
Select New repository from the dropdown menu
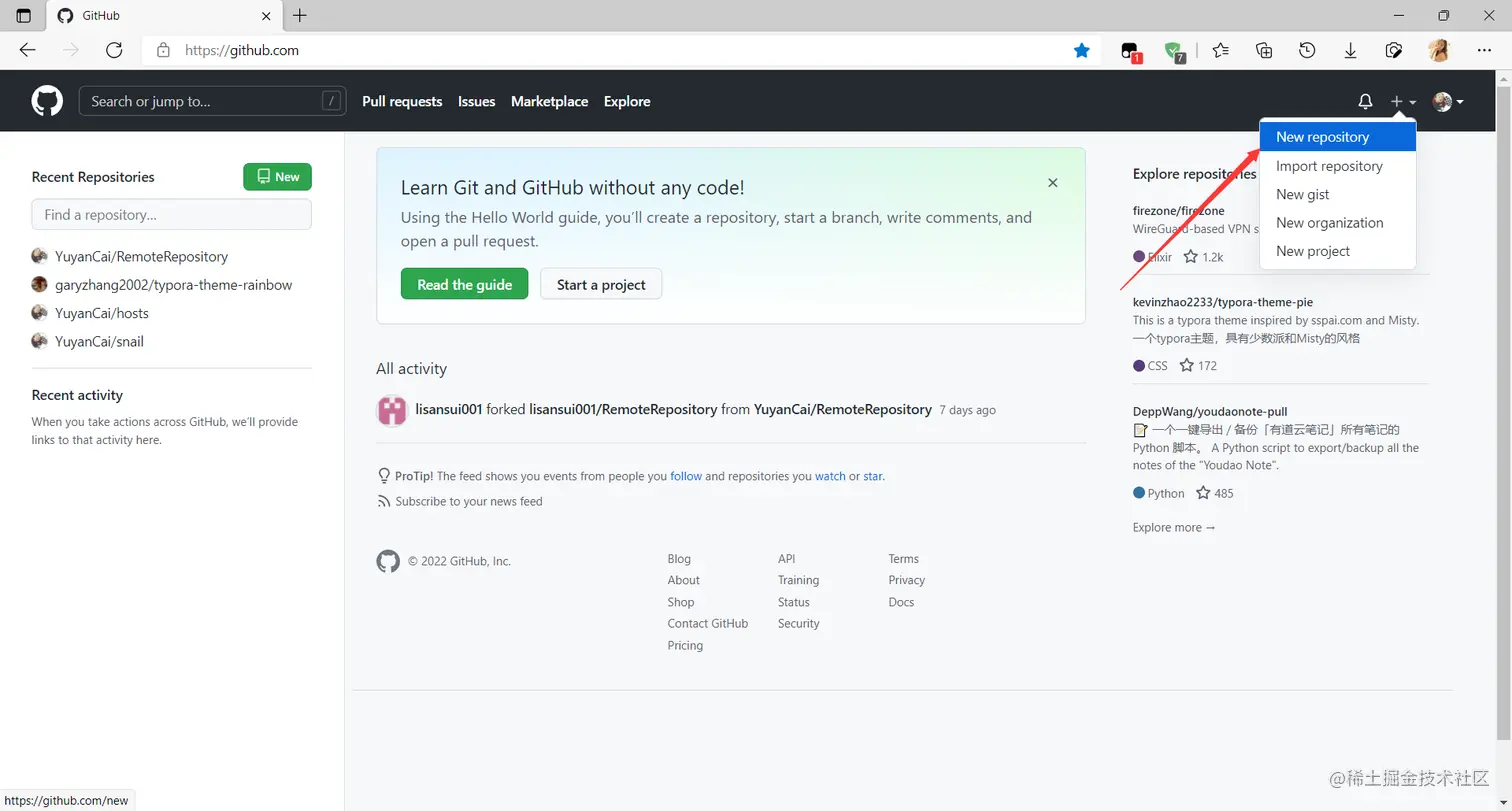(x=1338, y=137)
